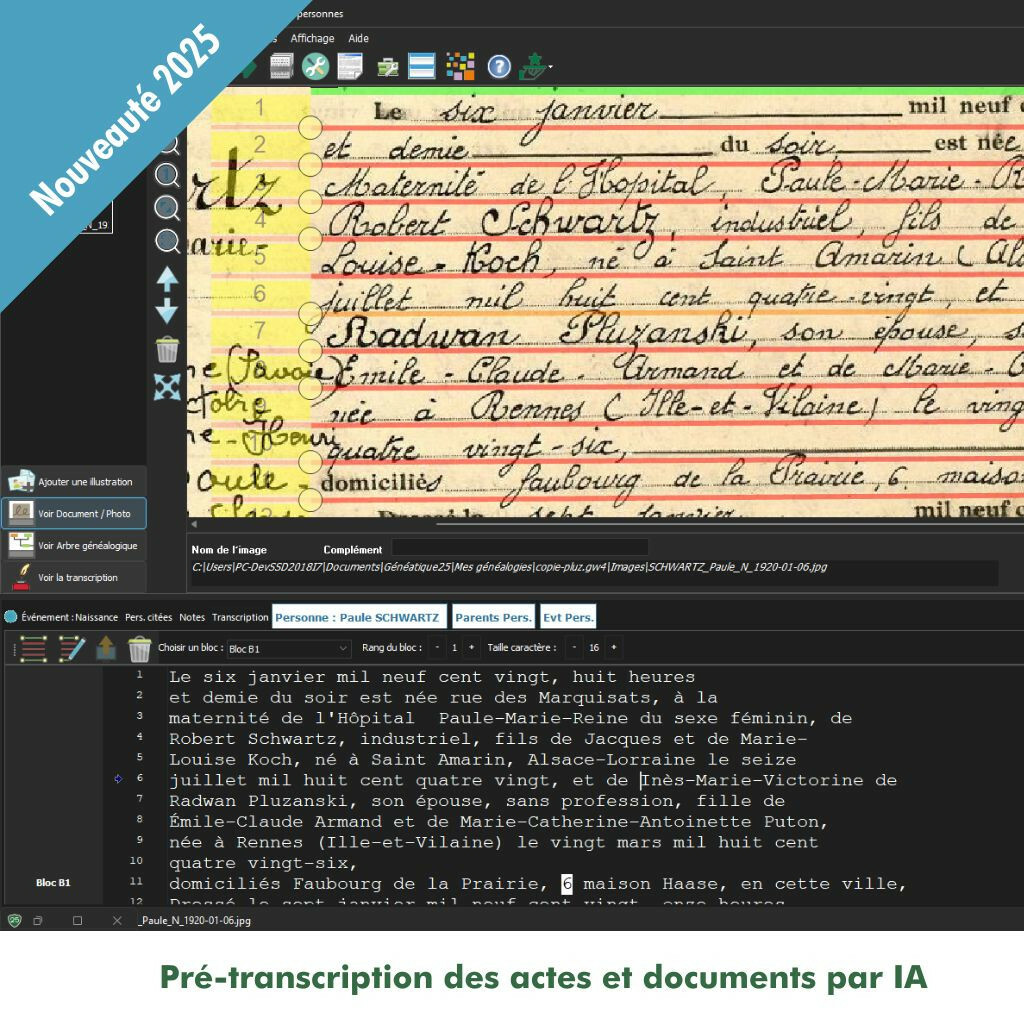Viewport: 1024px width, 1024px height.
Task: Click the trash bin beside the document image
Action: tap(167, 350)
